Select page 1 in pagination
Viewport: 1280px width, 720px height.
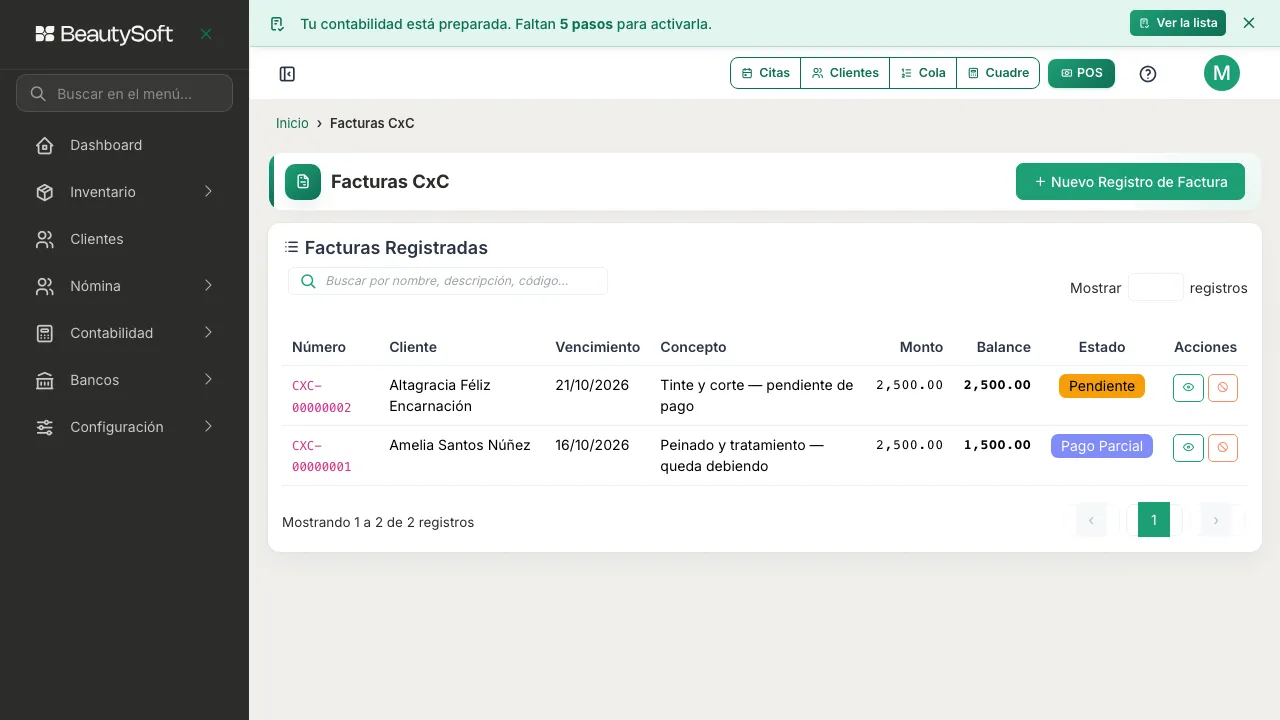point(1154,520)
